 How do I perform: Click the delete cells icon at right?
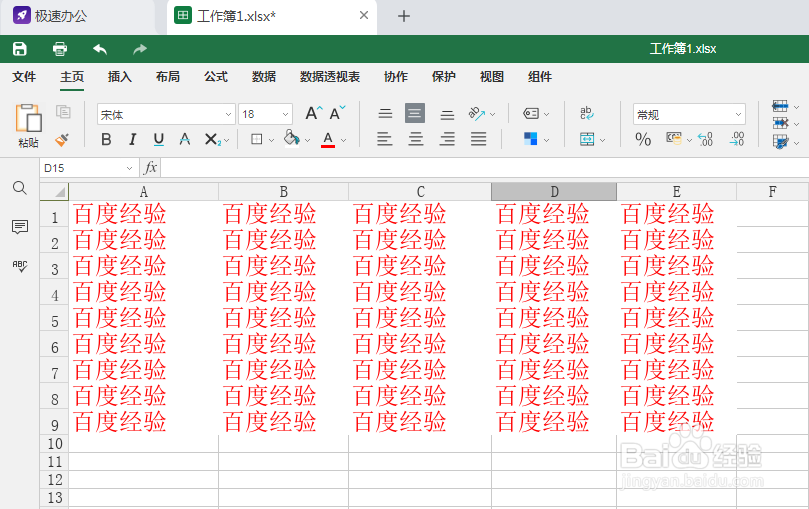(x=780, y=123)
